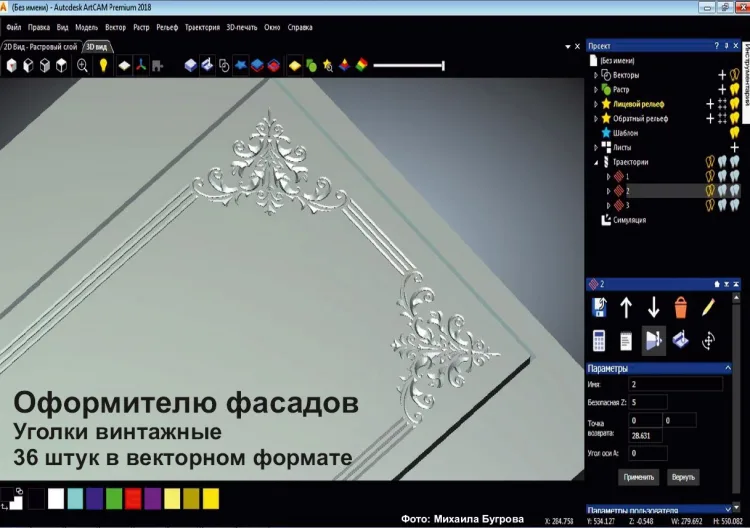Open the Траектория menu
Image resolution: width=750 pixels, height=528 pixels.
pyautogui.click(x=202, y=27)
